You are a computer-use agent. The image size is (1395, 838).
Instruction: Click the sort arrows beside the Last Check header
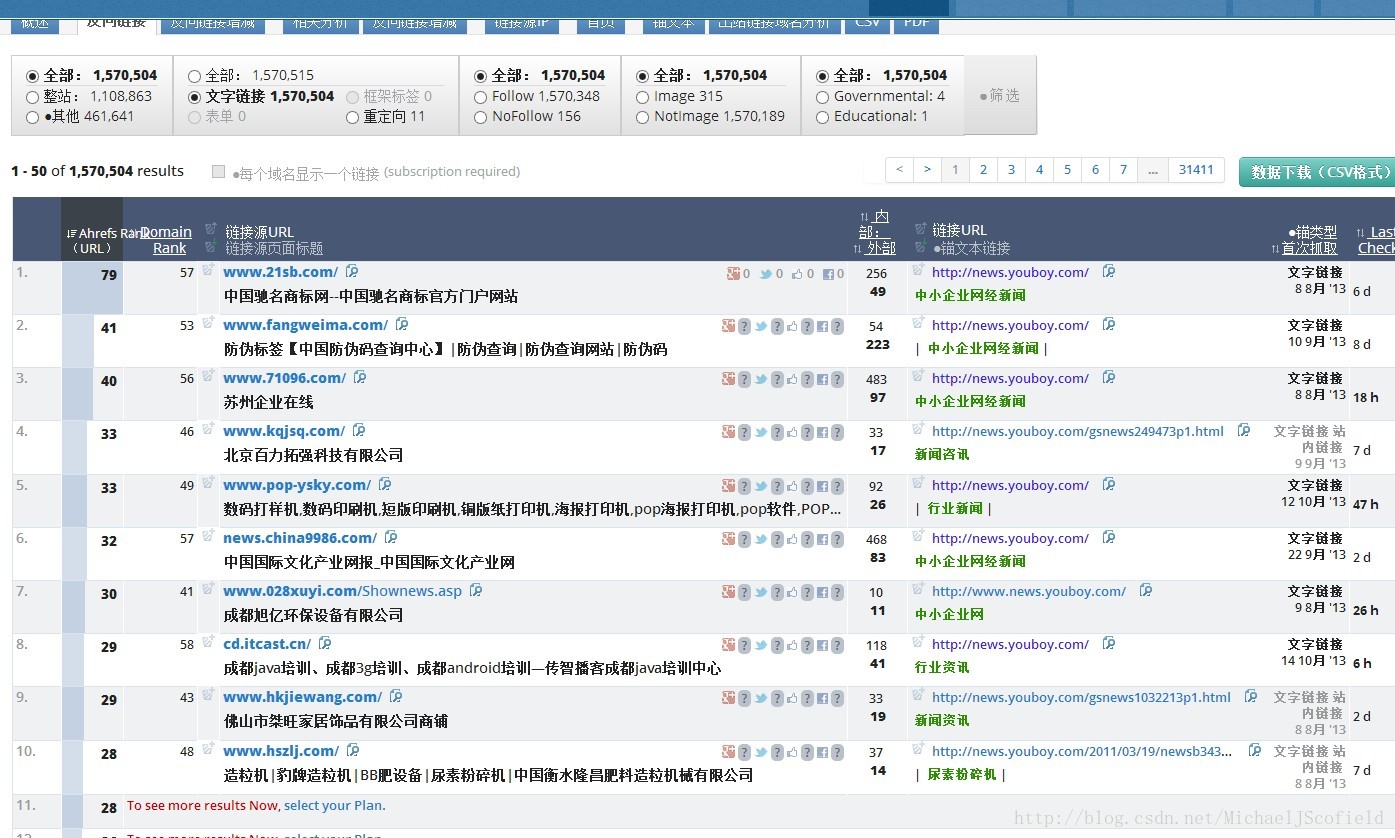click(1361, 232)
